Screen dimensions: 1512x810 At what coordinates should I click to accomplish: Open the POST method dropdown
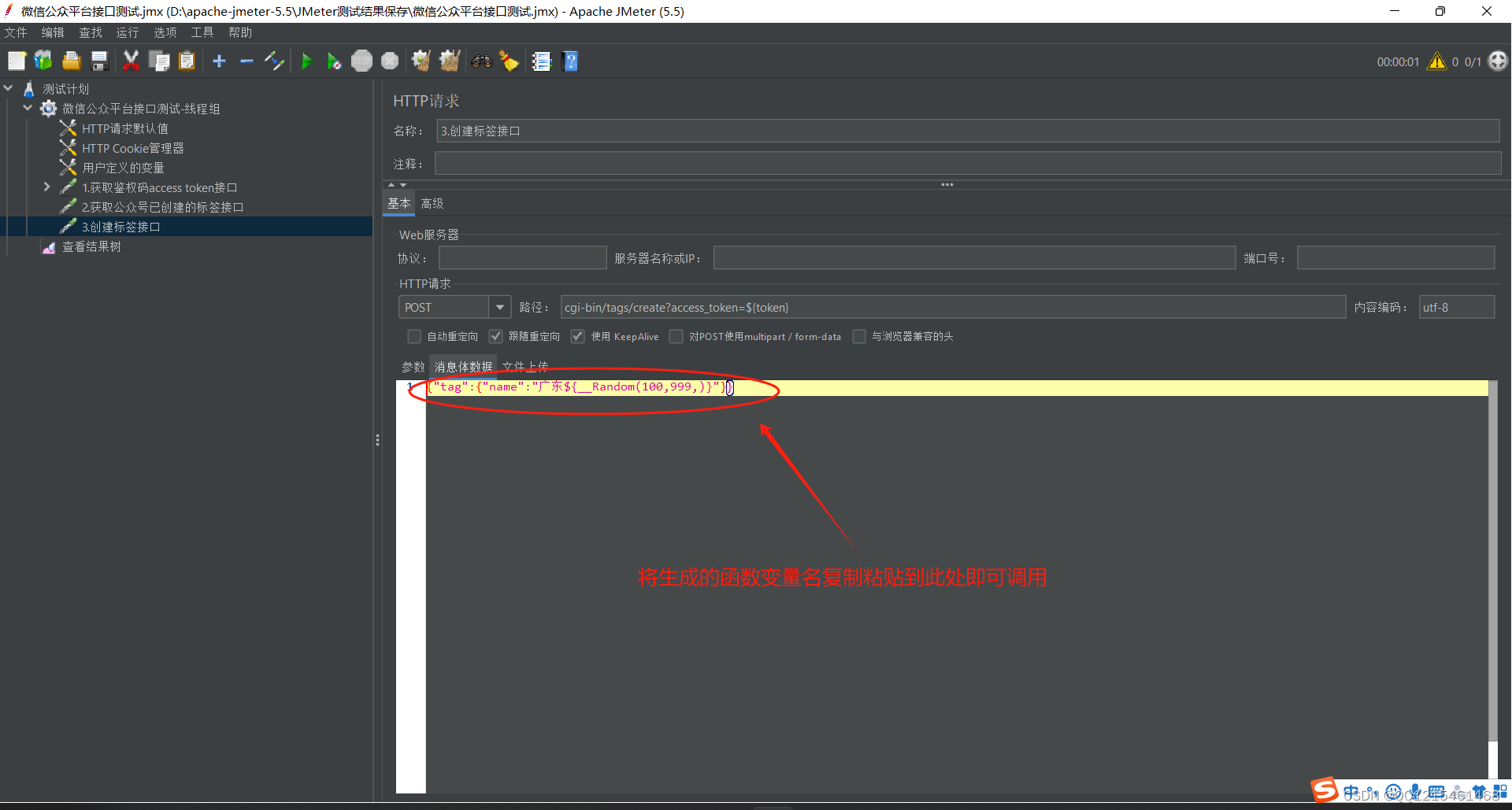tap(499, 307)
